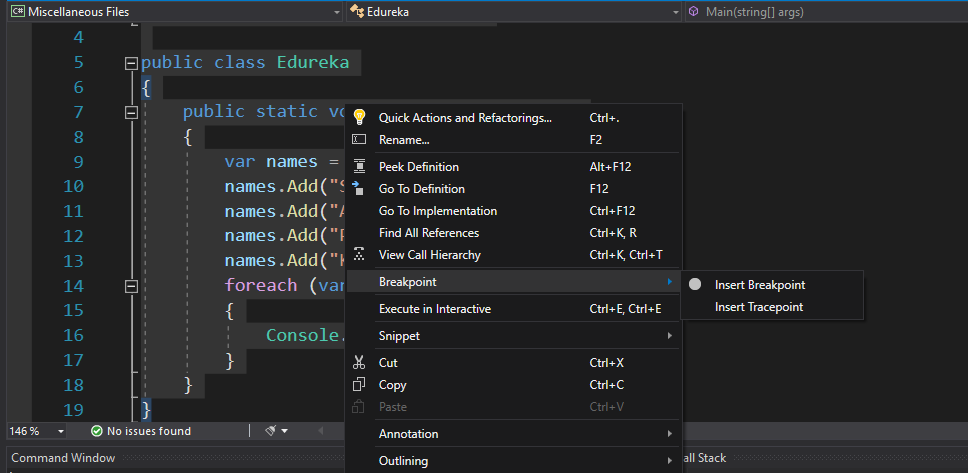Collapse the foreach block outline box on line 14
Screen dimensions: 968x473
pos(131,286)
